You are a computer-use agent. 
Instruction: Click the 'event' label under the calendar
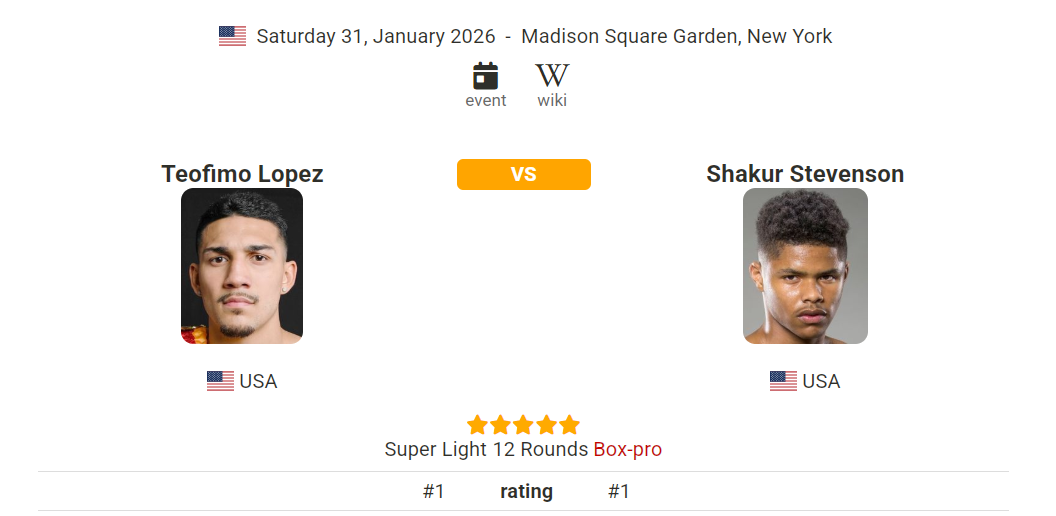coord(486,100)
